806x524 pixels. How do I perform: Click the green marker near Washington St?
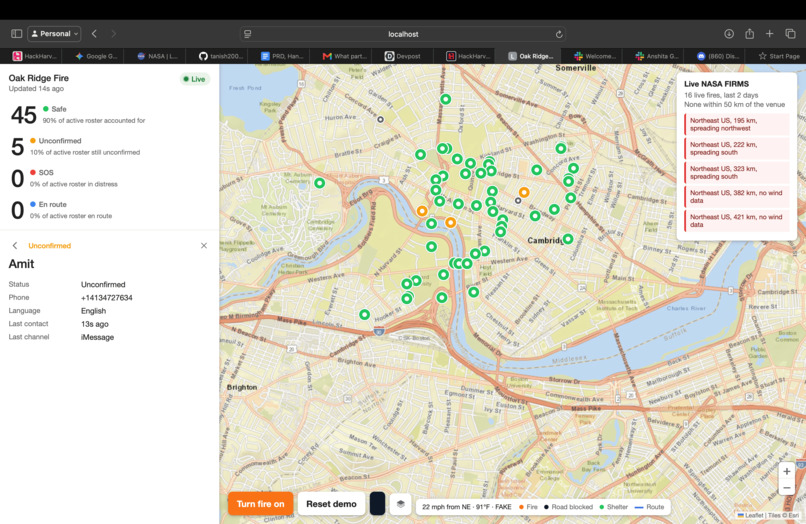click(x=561, y=149)
